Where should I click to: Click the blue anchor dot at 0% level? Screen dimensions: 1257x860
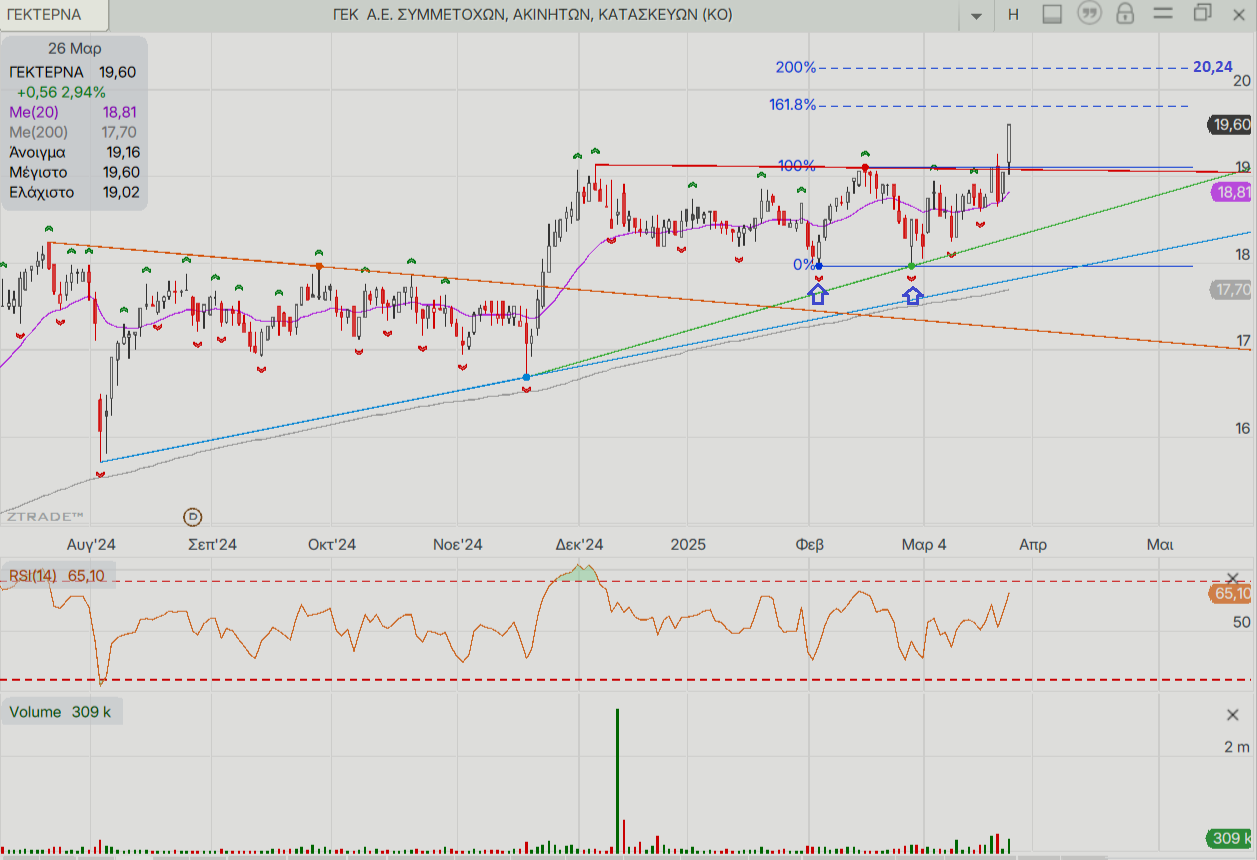[819, 266]
